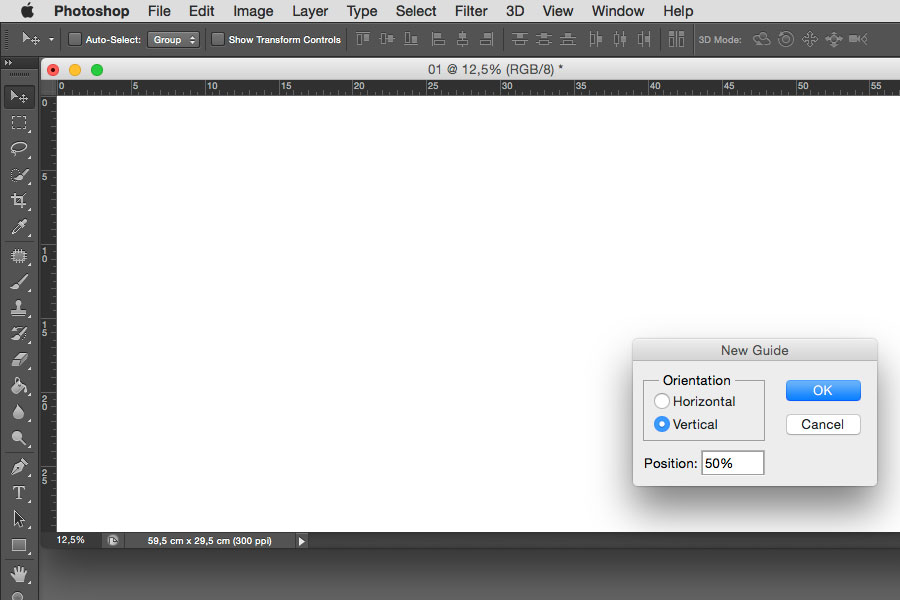Select the Path Selection tool
Image resolution: width=900 pixels, height=600 pixels.
pyautogui.click(x=19, y=519)
